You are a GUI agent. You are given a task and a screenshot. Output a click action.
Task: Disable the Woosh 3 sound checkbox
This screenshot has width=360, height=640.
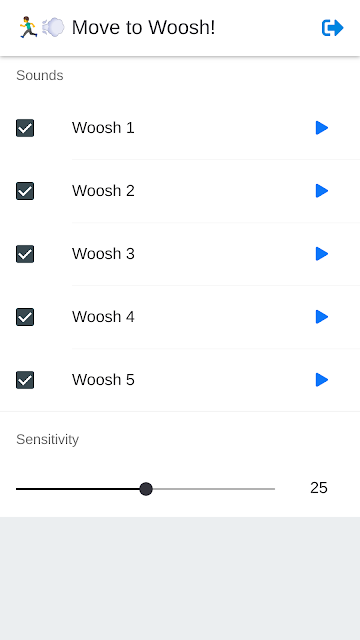coord(25,254)
